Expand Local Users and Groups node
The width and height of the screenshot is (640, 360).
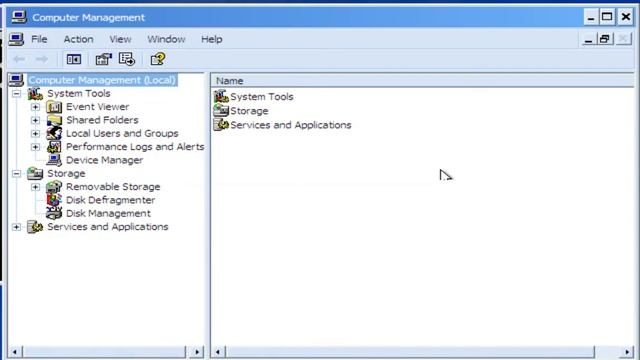pos(36,133)
